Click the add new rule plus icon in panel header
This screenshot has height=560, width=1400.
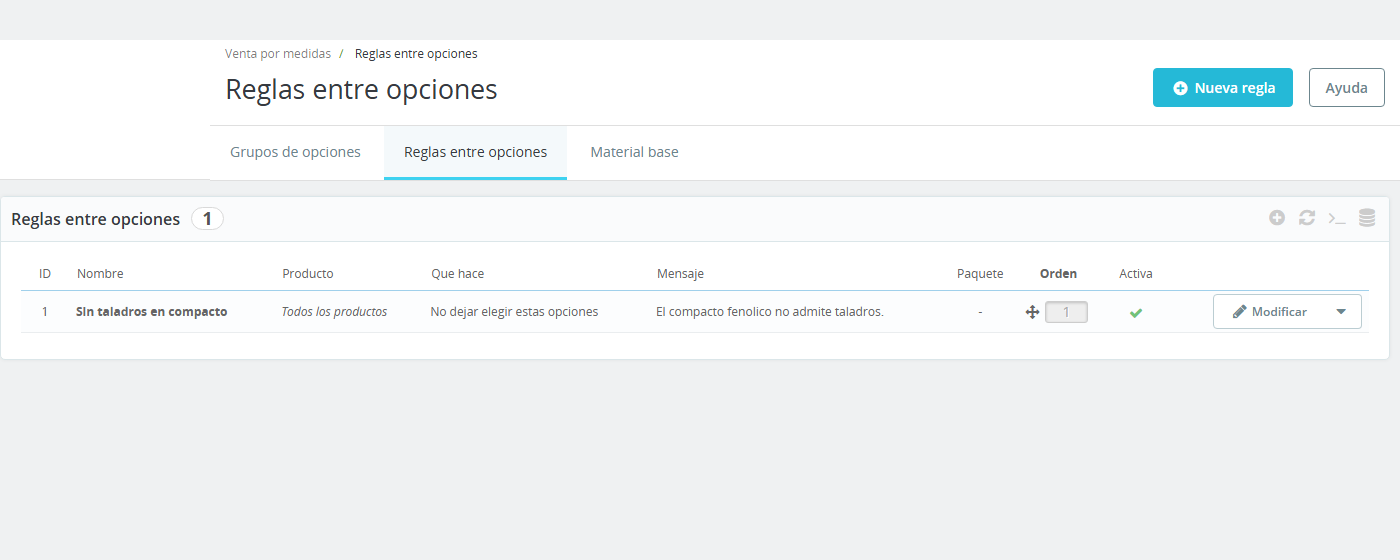tap(1277, 218)
